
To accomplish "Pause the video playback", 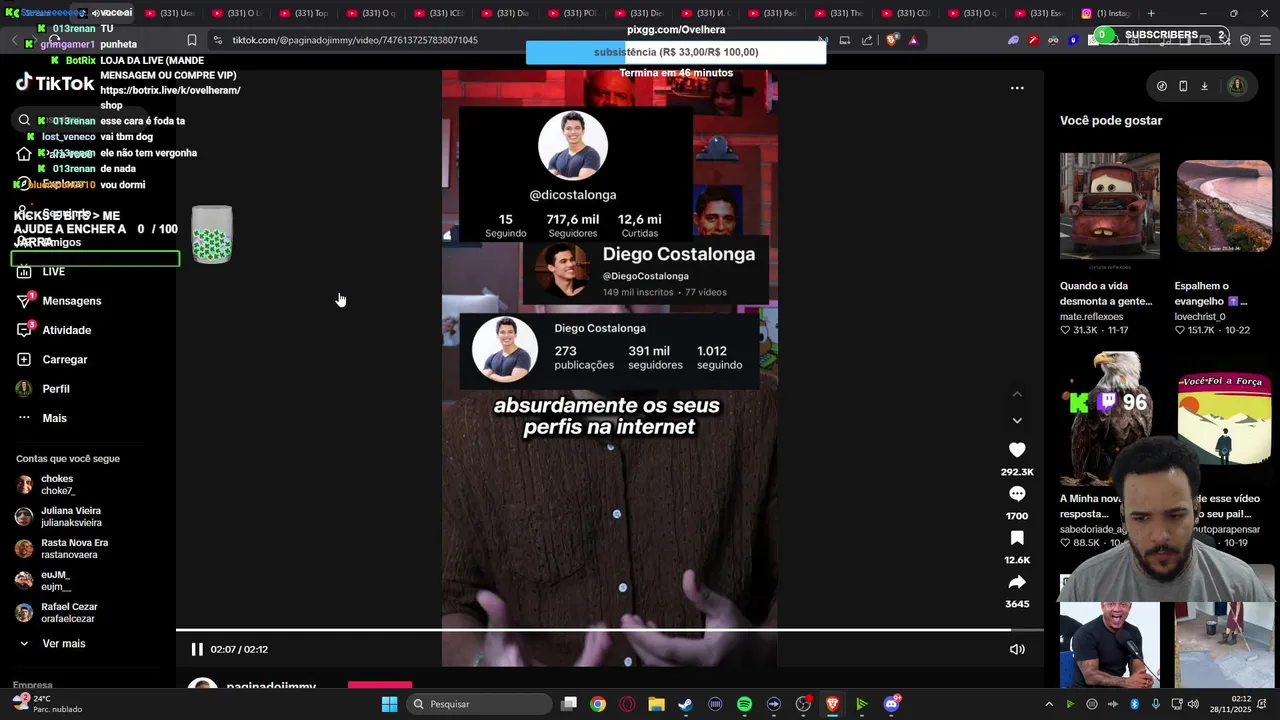I will pyautogui.click(x=197, y=649).
